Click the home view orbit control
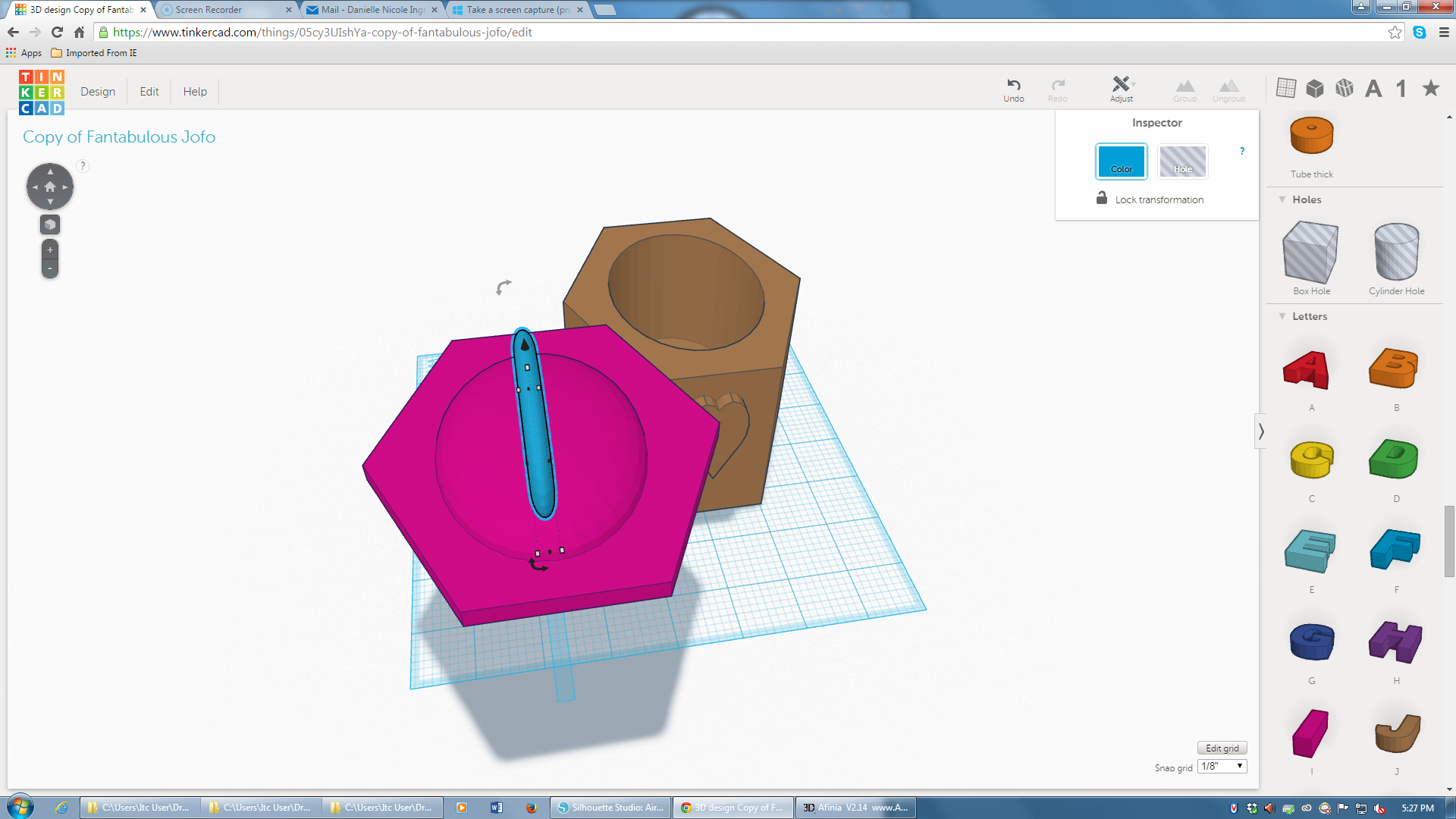The image size is (1456, 819). pyautogui.click(x=50, y=187)
